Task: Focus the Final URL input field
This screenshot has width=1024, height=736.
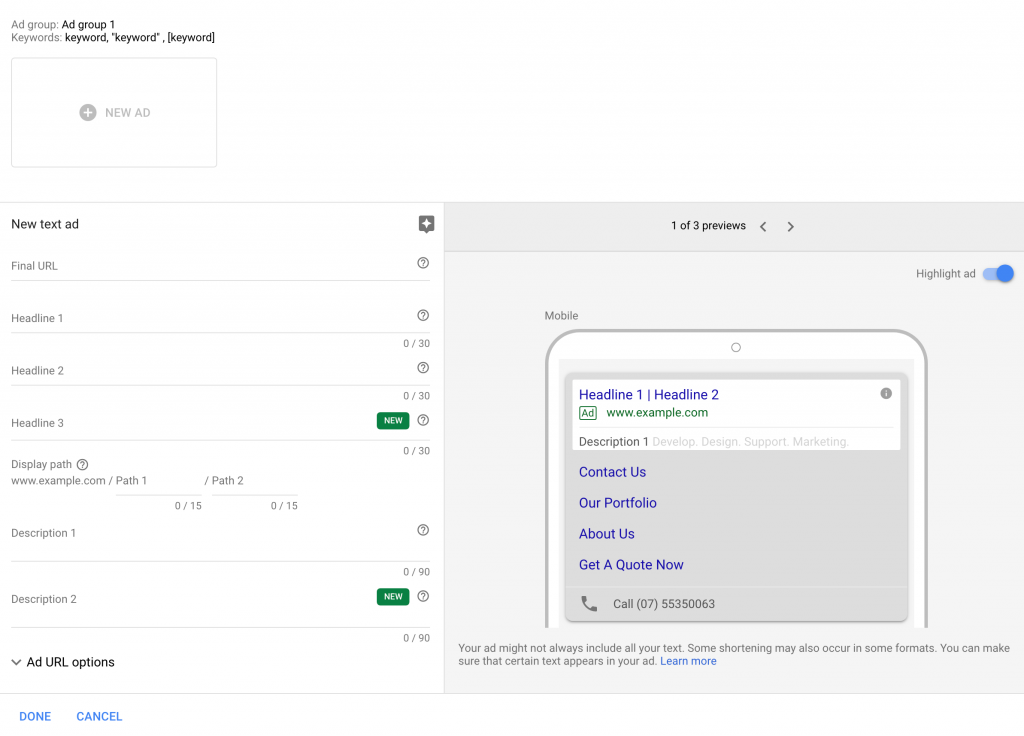Action: [220, 266]
